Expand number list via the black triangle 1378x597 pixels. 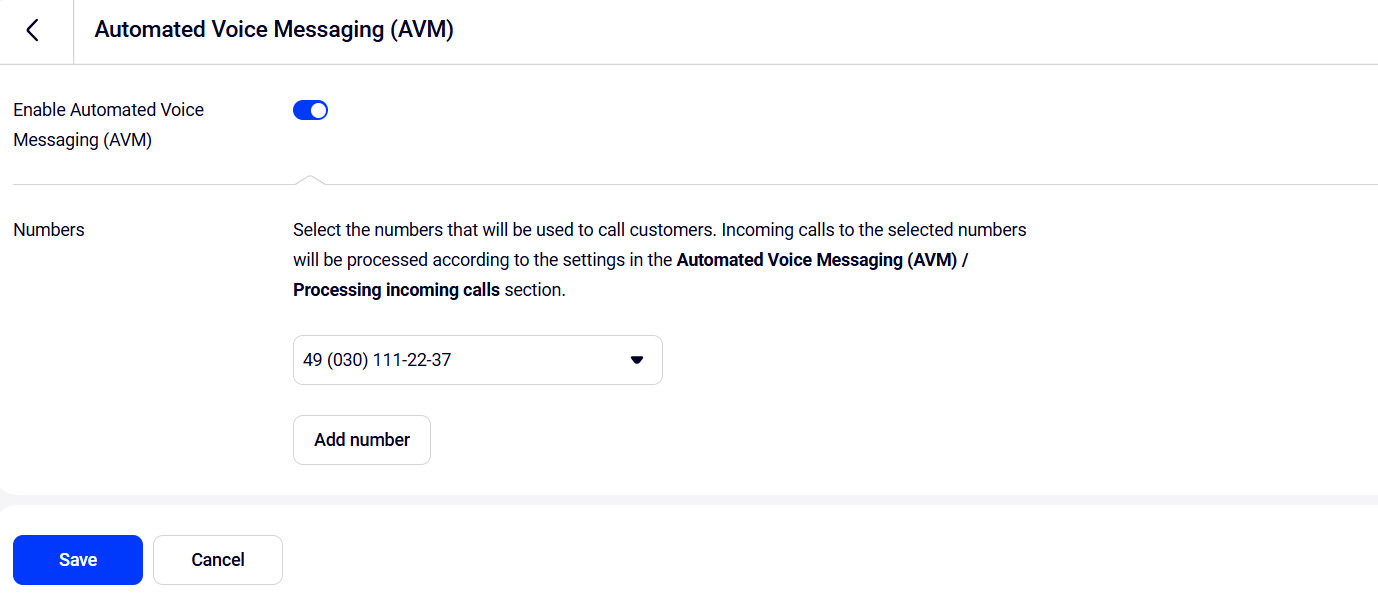(637, 360)
